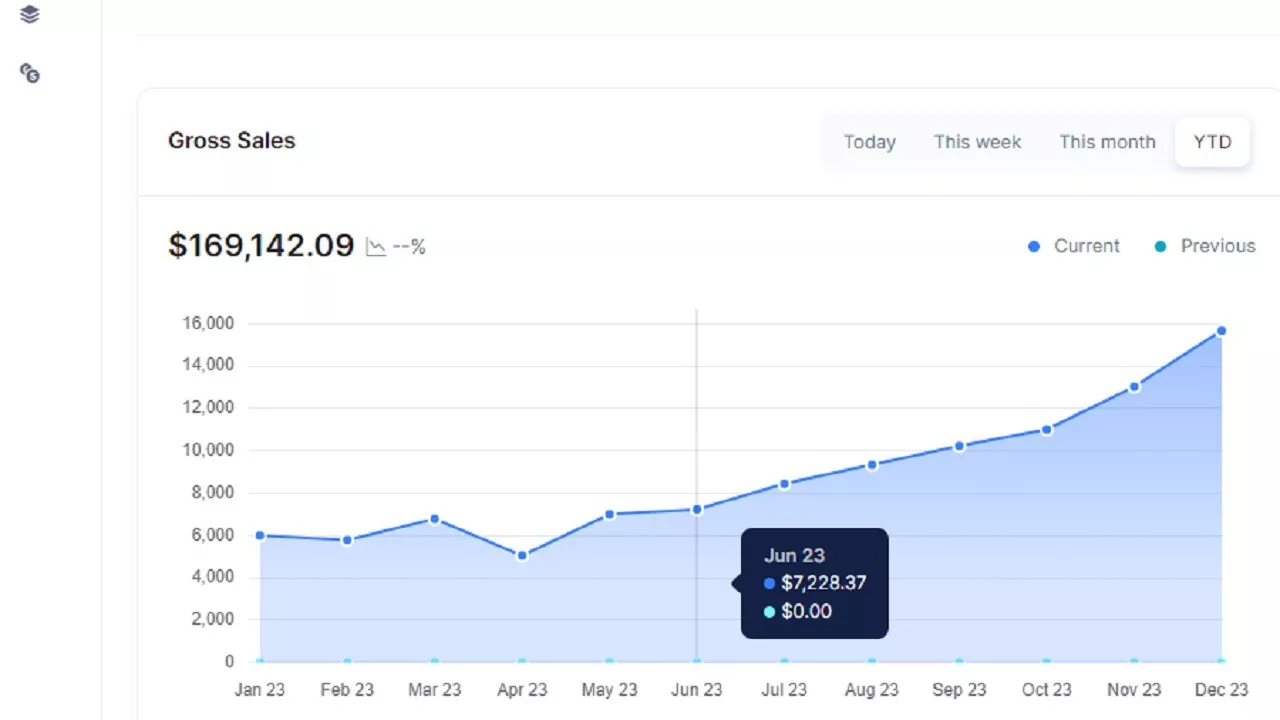Click the $7,228.37 value in tooltip
This screenshot has width=1280, height=720.
823,583
